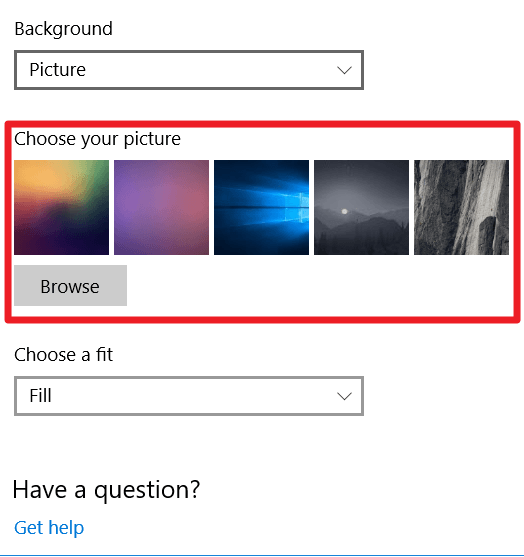The image size is (524, 557).
Task: Click the Choose a fit label
Action: click(64, 355)
